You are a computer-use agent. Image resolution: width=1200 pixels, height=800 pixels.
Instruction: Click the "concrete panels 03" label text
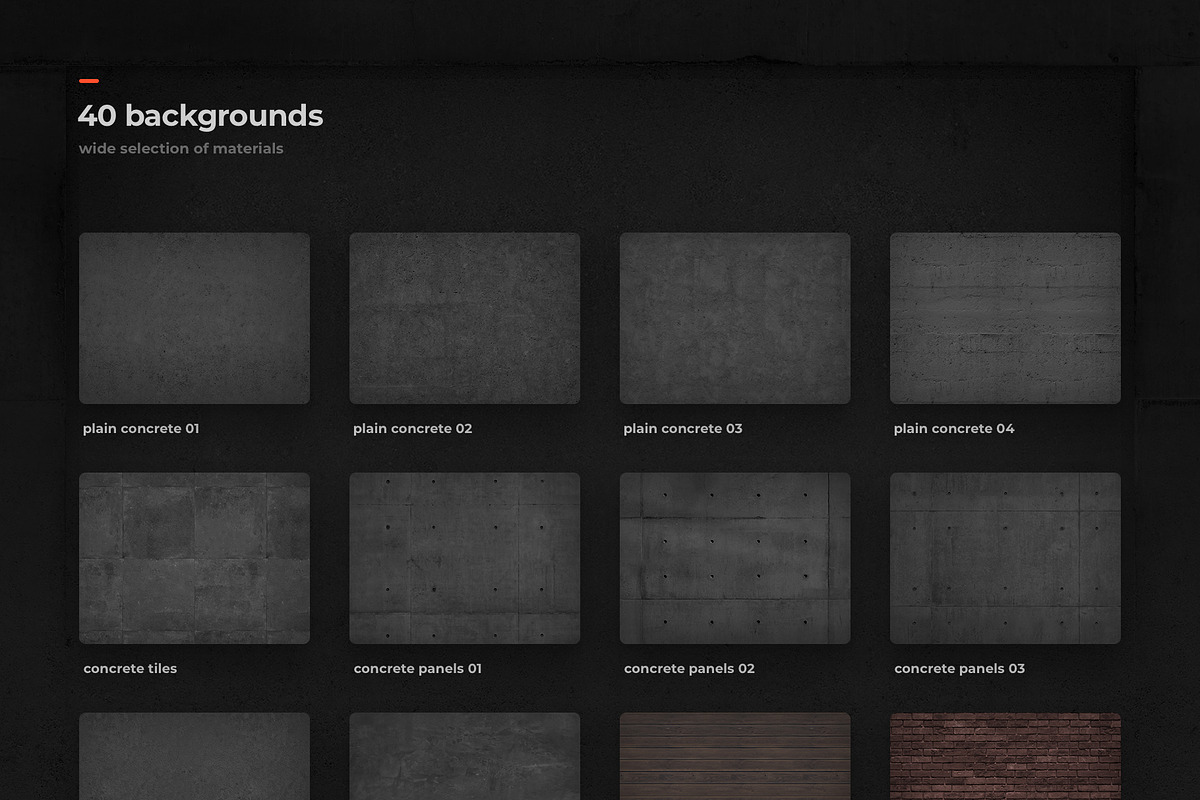coord(959,669)
